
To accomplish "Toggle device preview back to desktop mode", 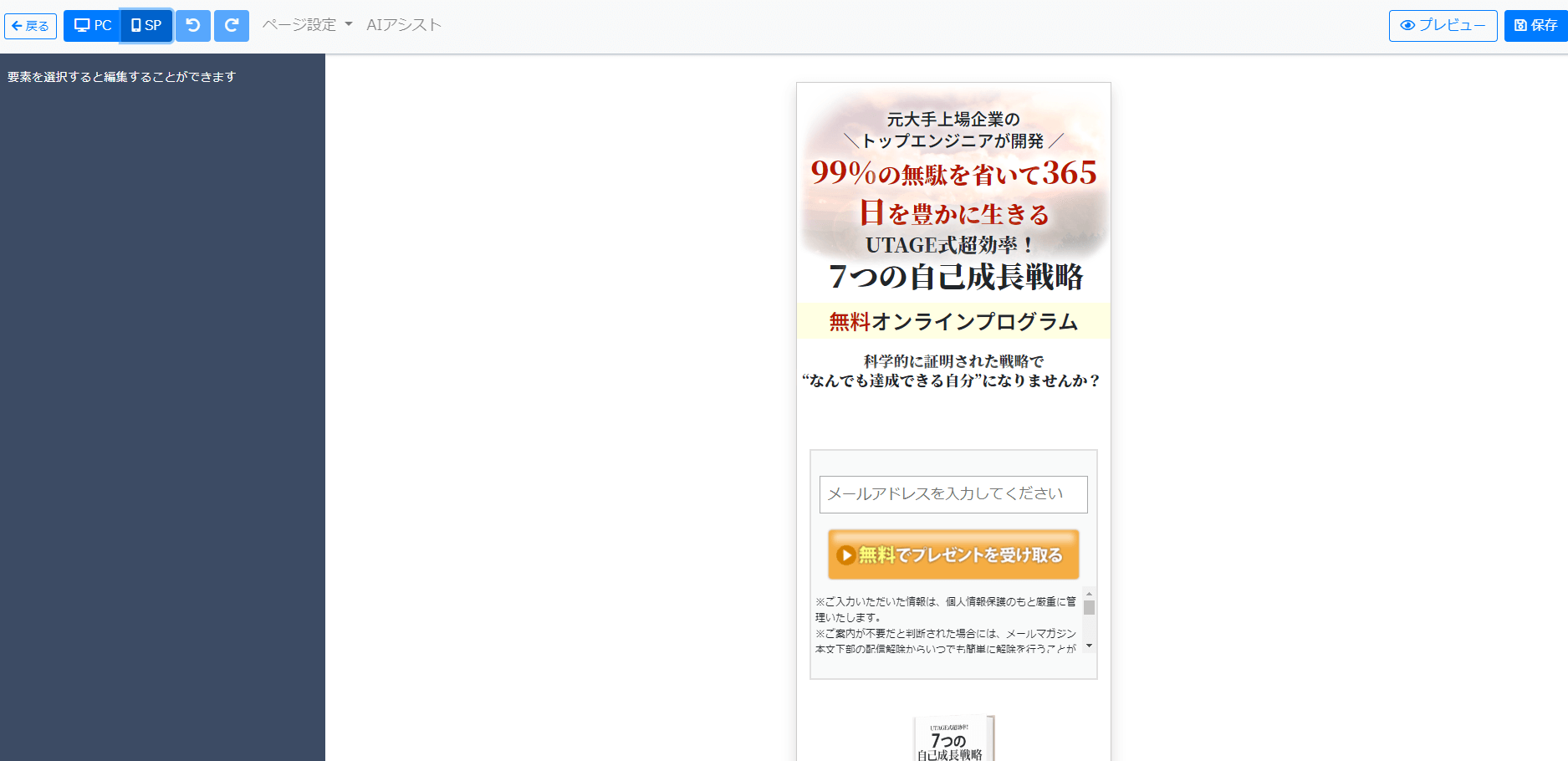I will 92,25.
